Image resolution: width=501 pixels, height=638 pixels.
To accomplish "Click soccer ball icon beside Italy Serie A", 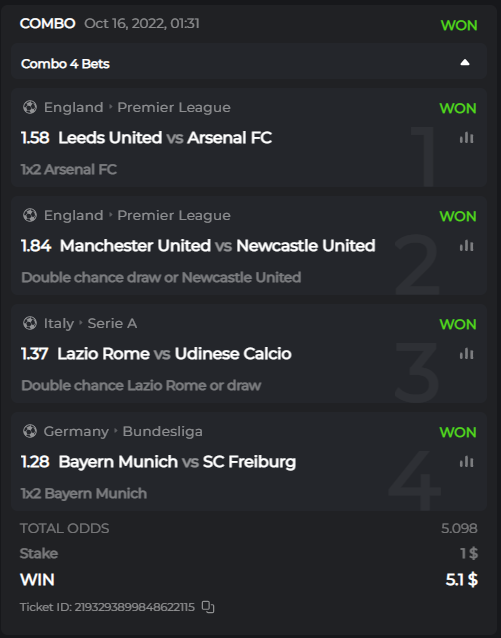I will (x=30, y=323).
